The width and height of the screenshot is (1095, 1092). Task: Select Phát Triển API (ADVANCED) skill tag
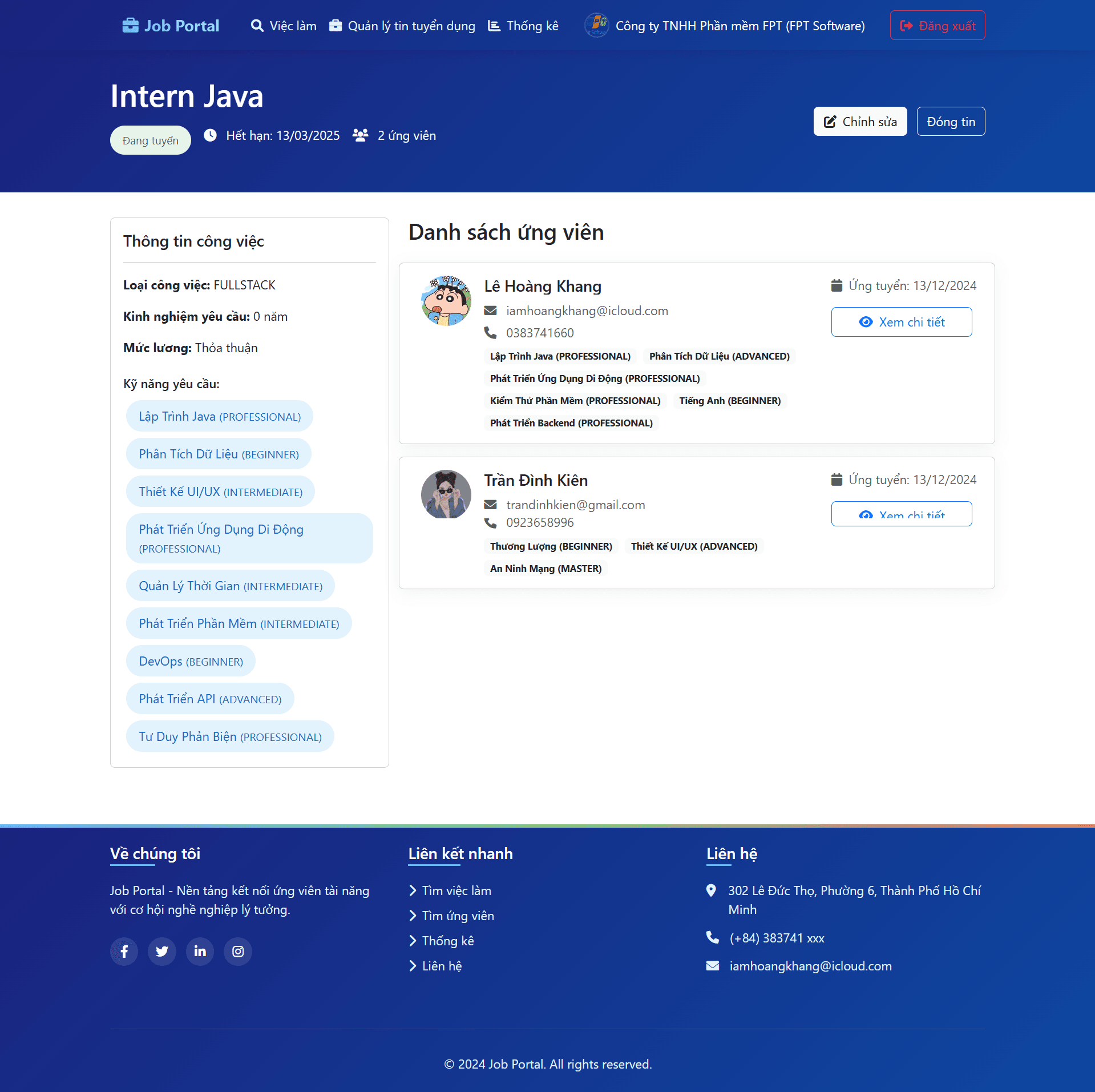[210, 699]
